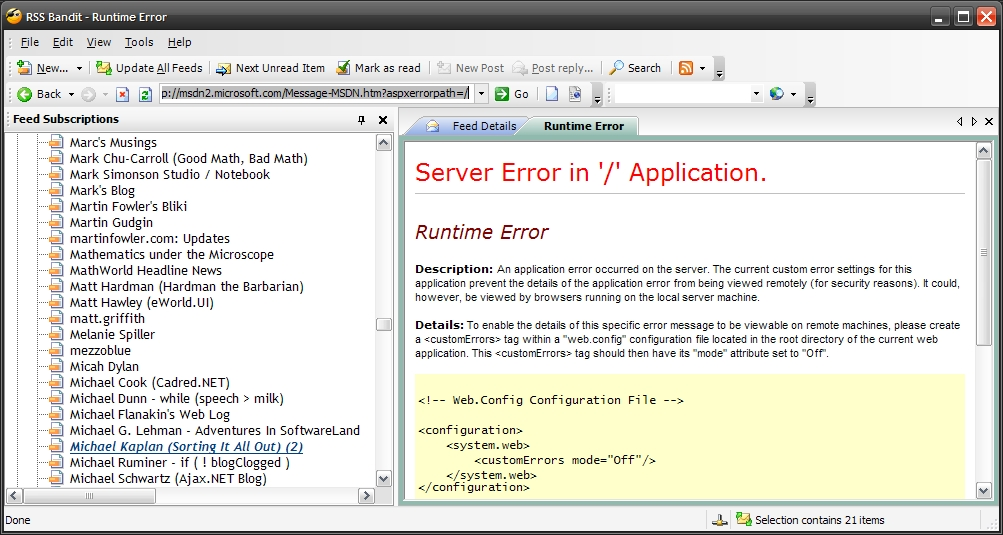
Task: Select Mathematics under the Microscope feed
Action: click(171, 255)
